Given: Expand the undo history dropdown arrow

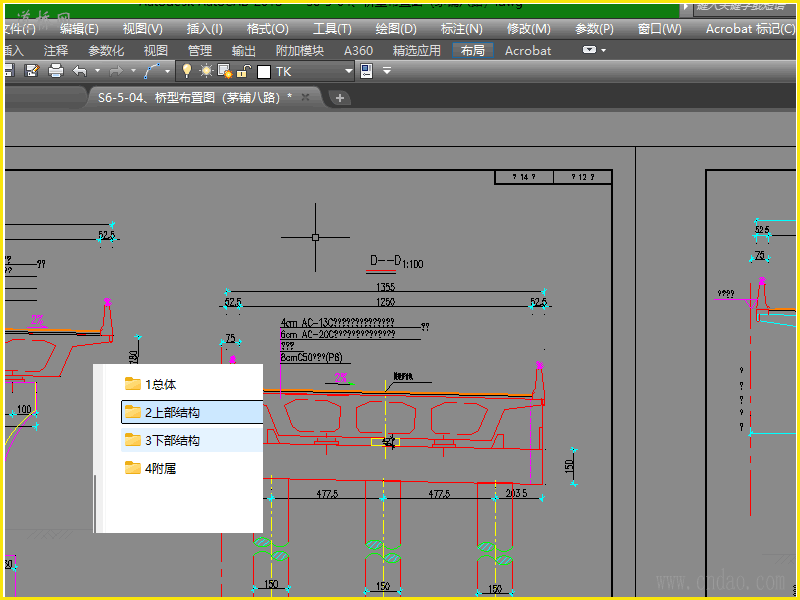Looking at the screenshot, I should click(97, 71).
